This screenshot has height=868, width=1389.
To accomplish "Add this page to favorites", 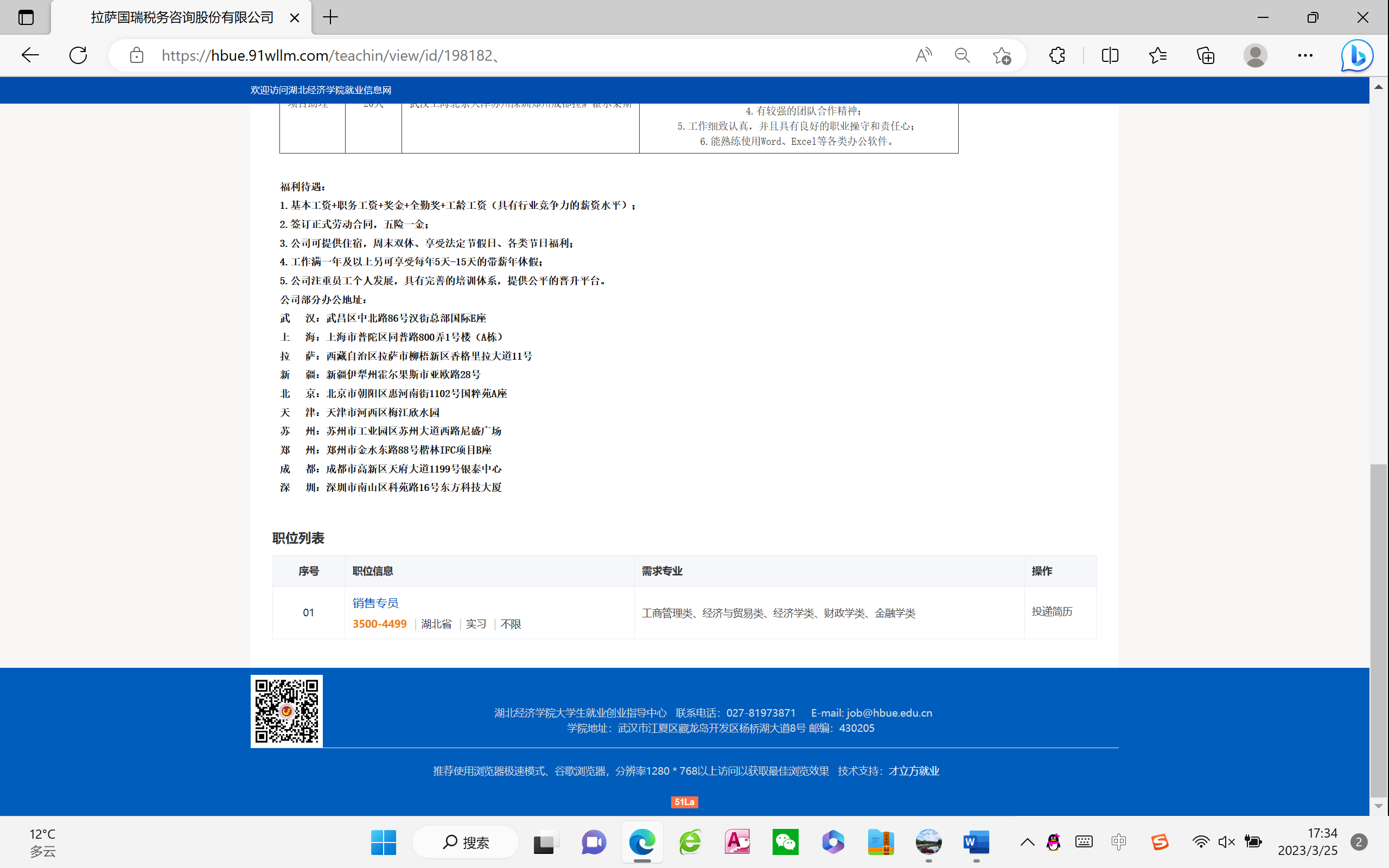I will pyautogui.click(x=1002, y=55).
